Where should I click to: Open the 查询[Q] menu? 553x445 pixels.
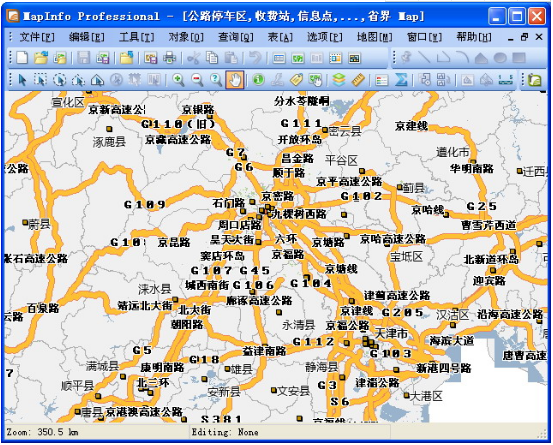click(x=236, y=37)
